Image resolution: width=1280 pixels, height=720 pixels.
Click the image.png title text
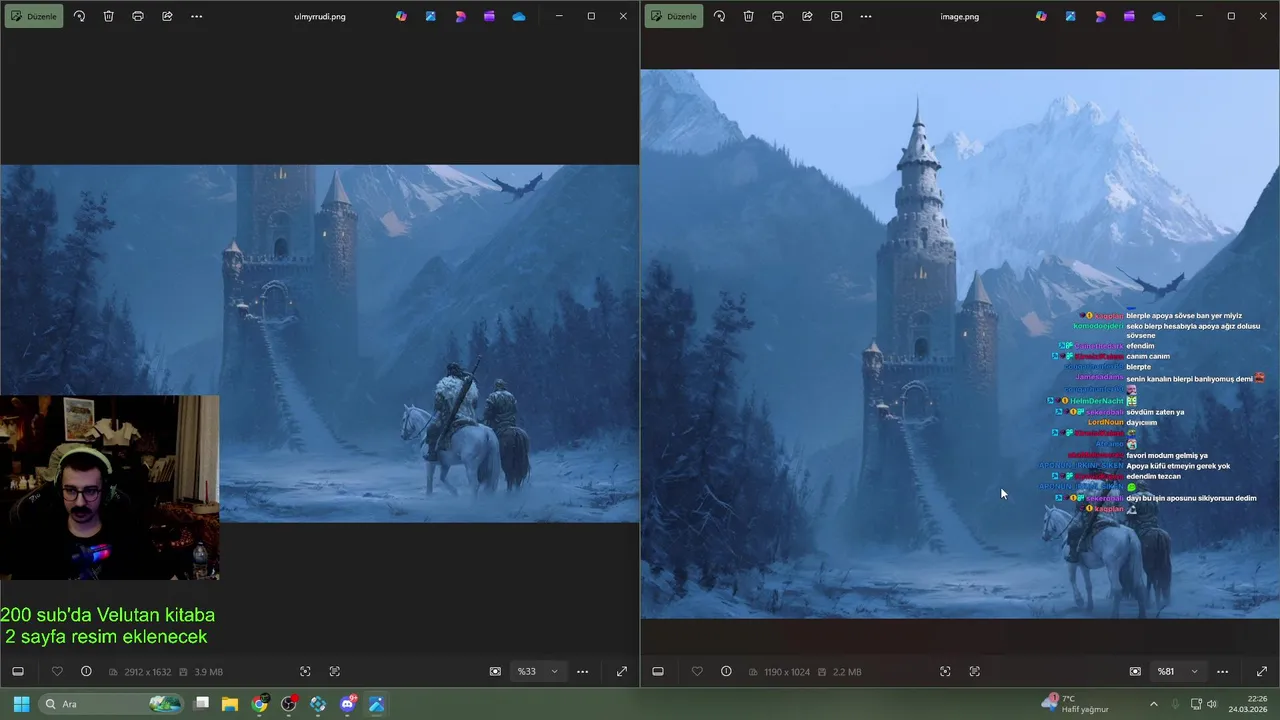[x=960, y=16]
